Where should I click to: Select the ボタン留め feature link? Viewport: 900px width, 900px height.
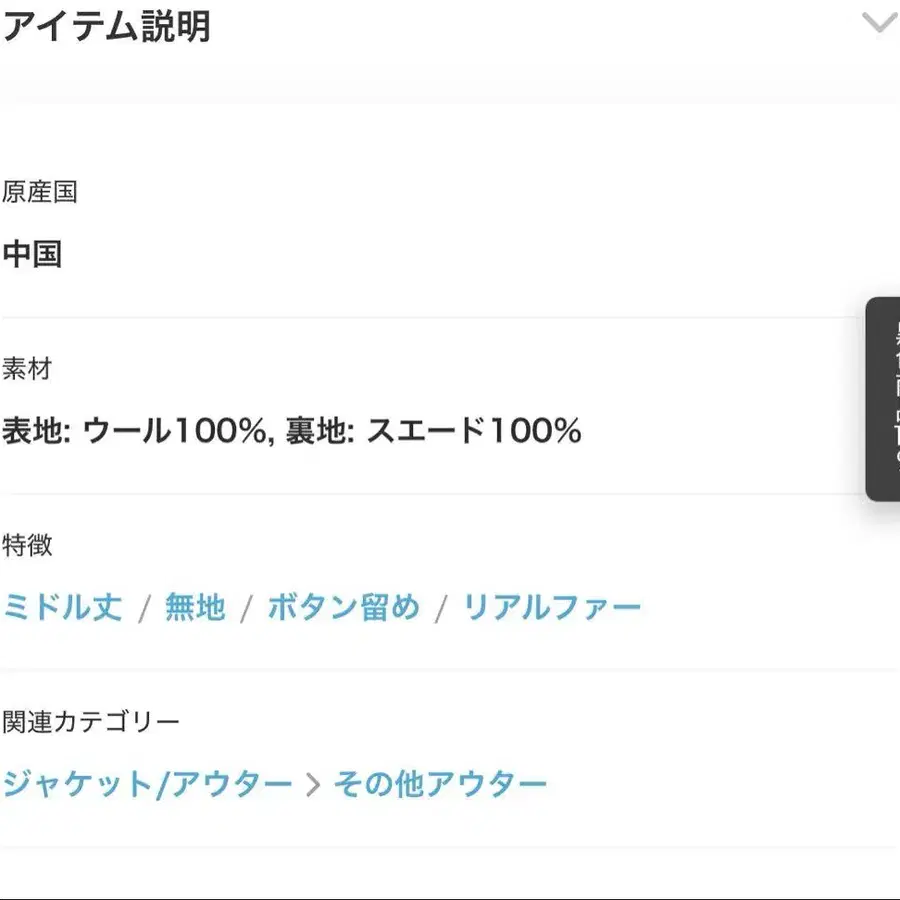pos(343,607)
